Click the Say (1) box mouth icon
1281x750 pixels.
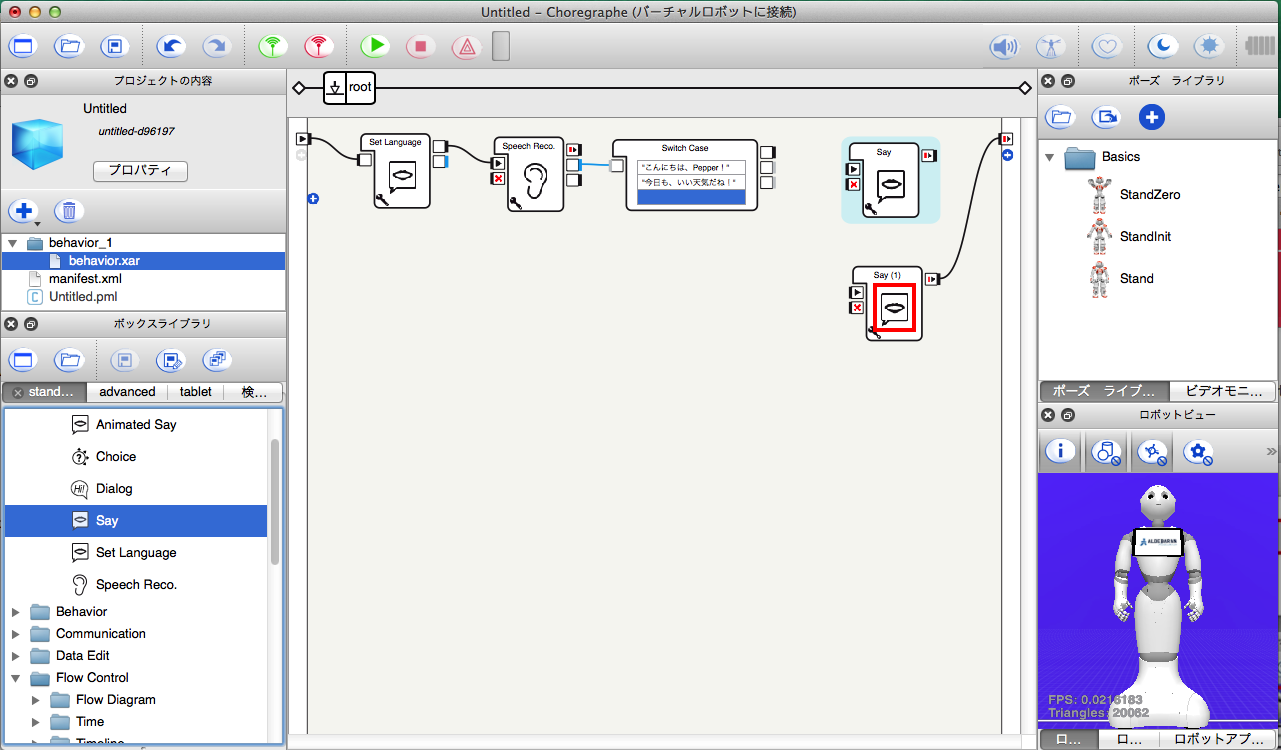[894, 307]
